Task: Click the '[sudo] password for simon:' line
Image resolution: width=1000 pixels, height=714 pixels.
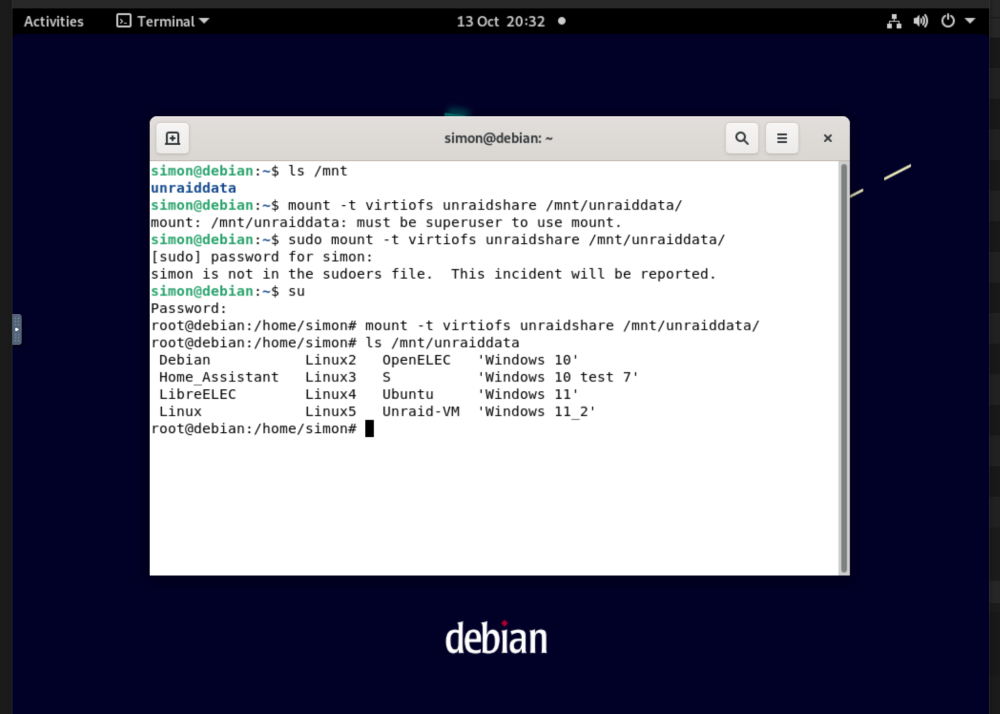Action: [261, 256]
